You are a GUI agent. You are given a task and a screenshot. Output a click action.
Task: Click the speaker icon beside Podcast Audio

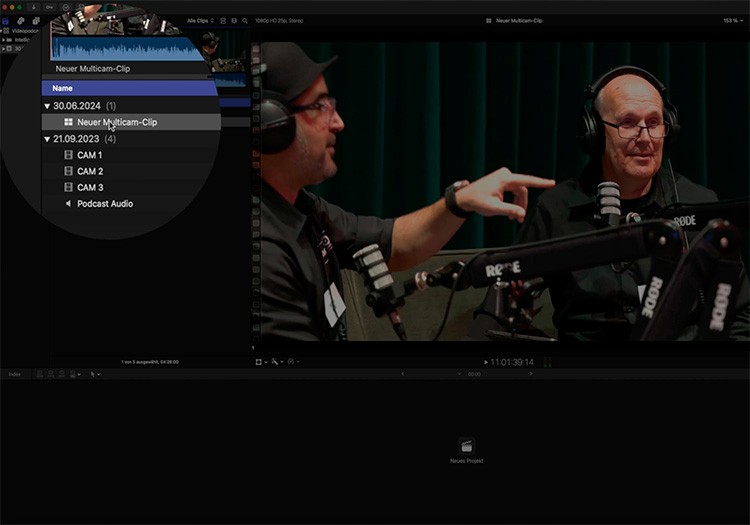coord(68,204)
